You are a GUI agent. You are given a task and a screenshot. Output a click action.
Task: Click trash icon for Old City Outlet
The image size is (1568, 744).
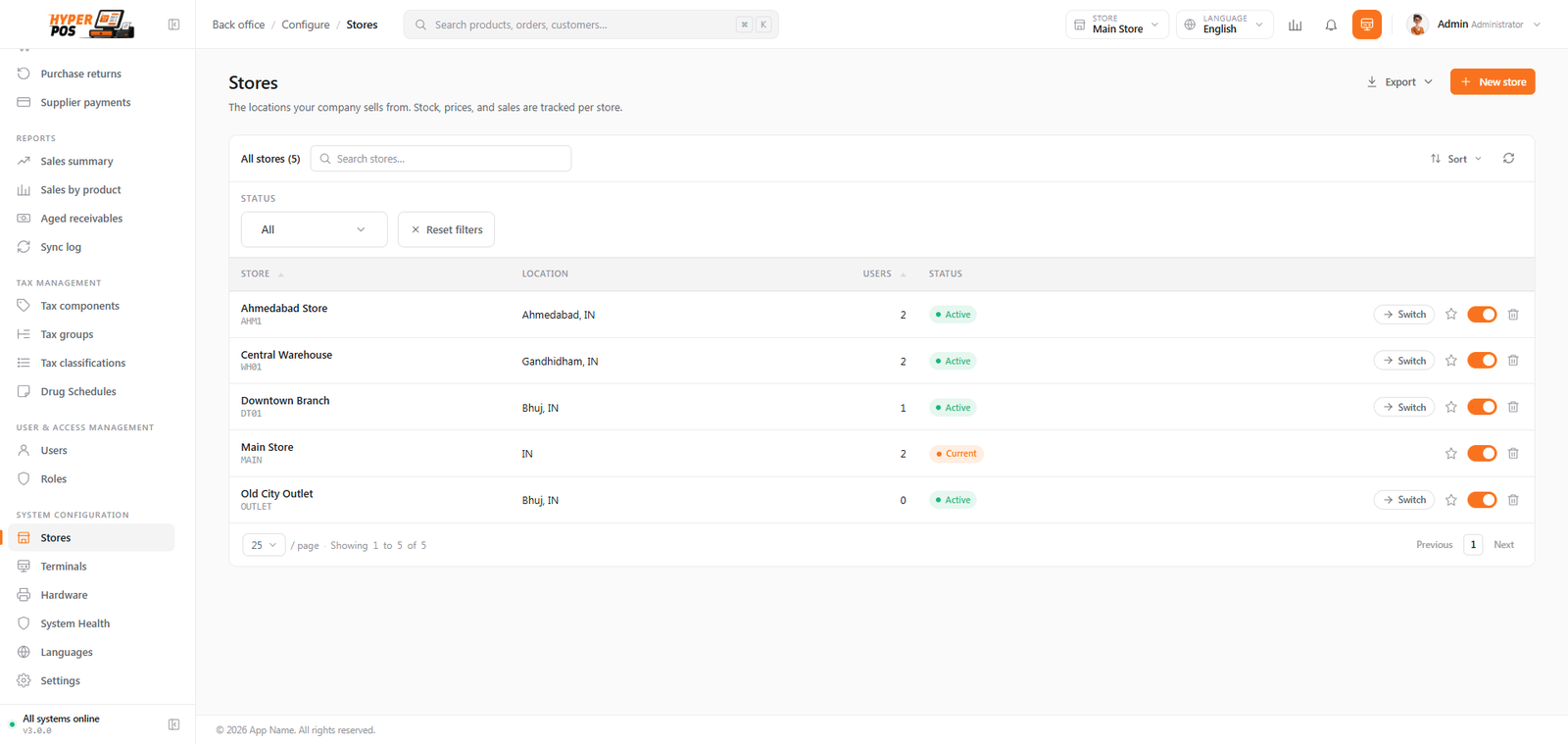[1513, 500]
